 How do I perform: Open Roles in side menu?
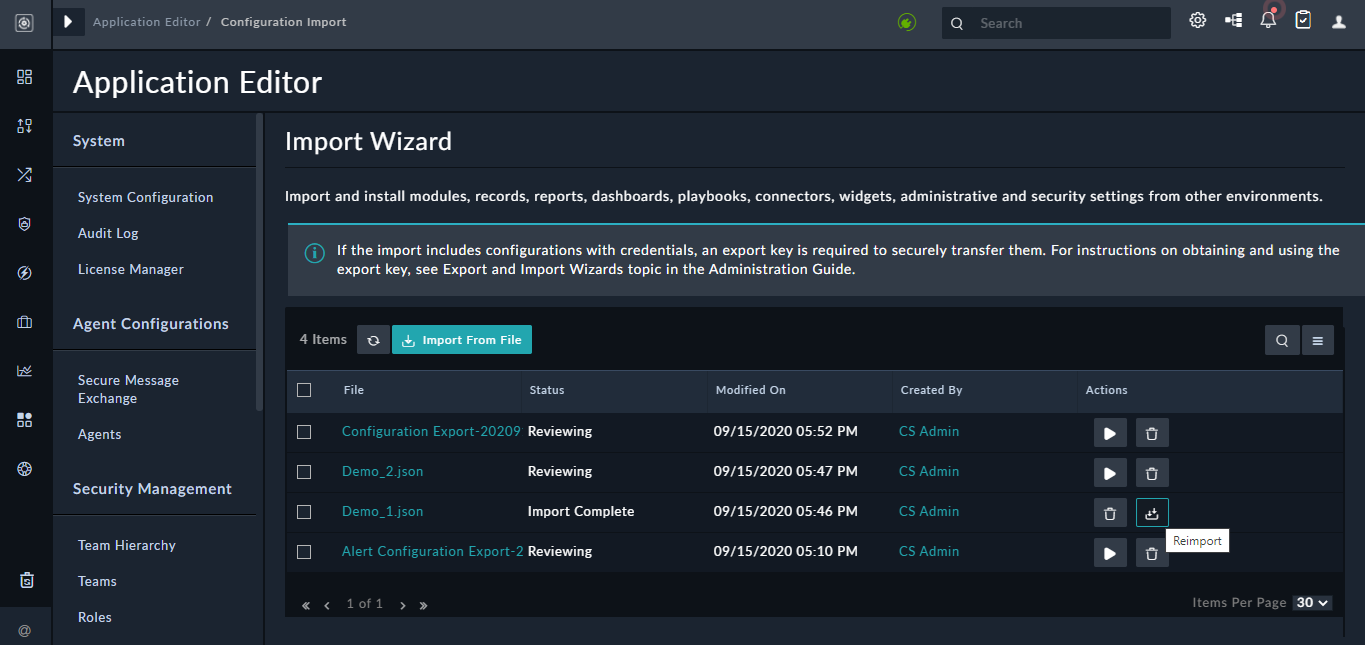[95, 618]
